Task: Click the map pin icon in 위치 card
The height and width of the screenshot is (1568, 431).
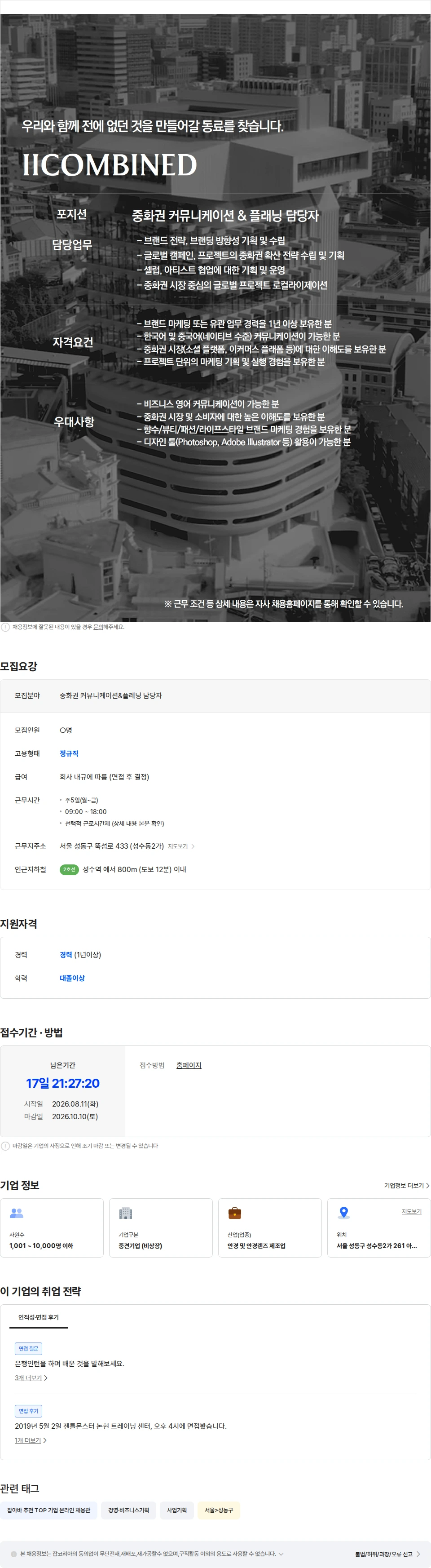Action: point(343,1213)
